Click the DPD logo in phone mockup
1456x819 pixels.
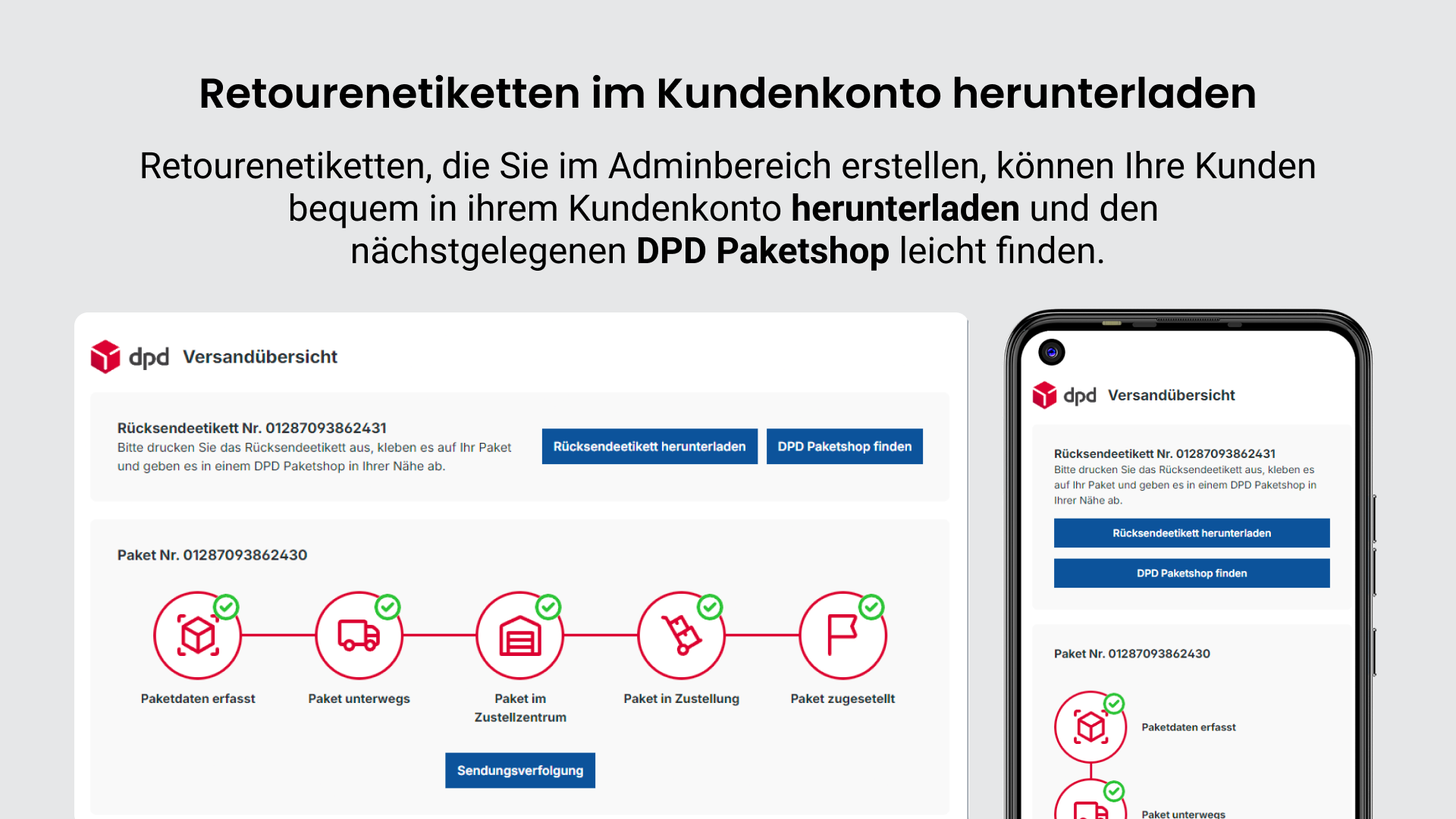coord(1065,395)
